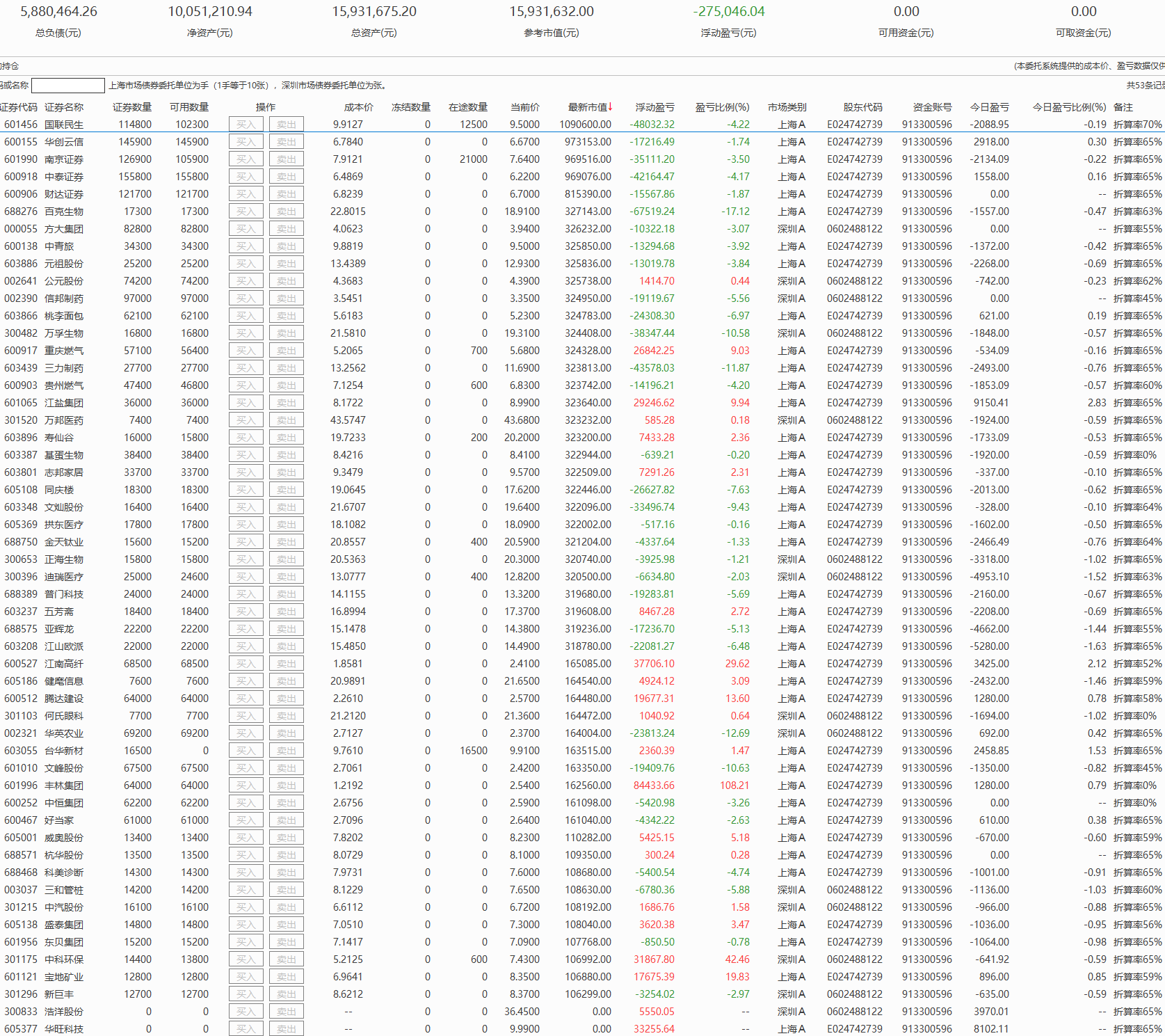Click the 证券代码 column header

19,107
